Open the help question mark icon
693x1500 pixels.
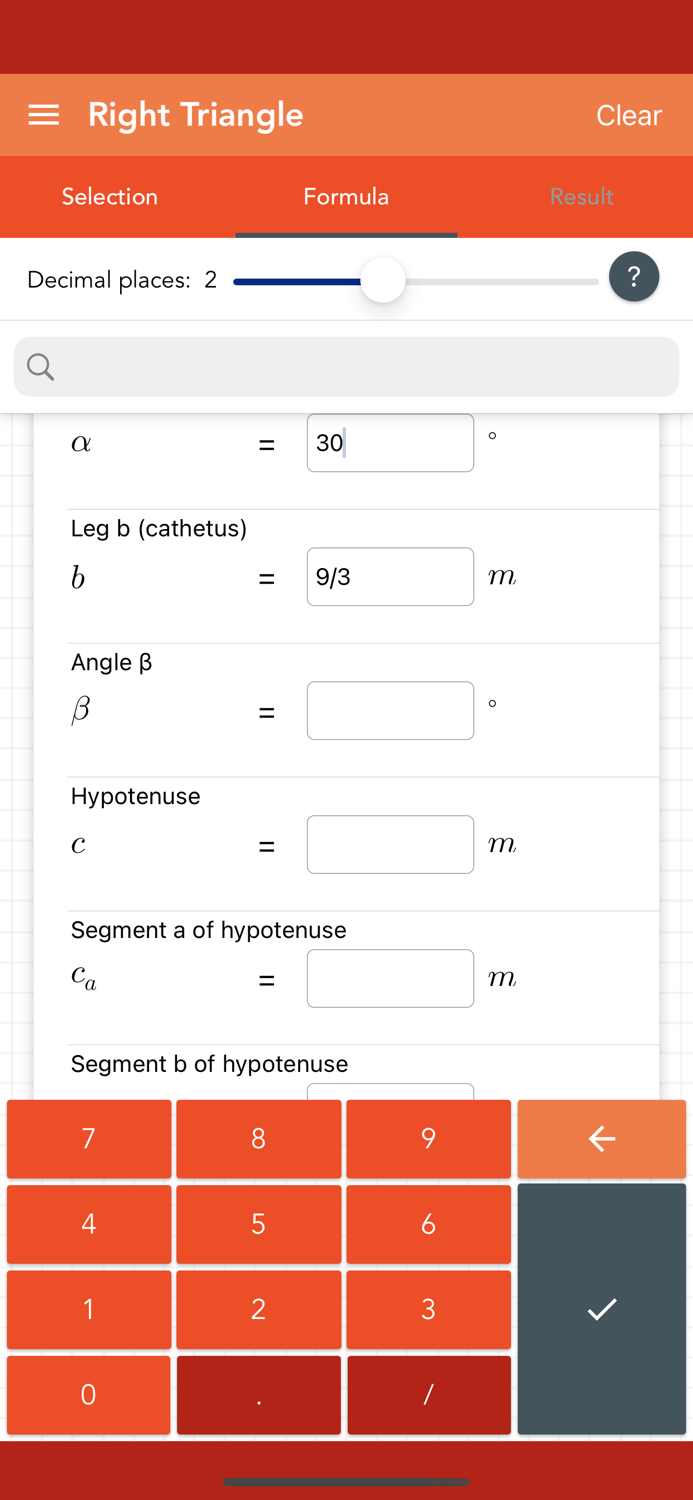(634, 276)
